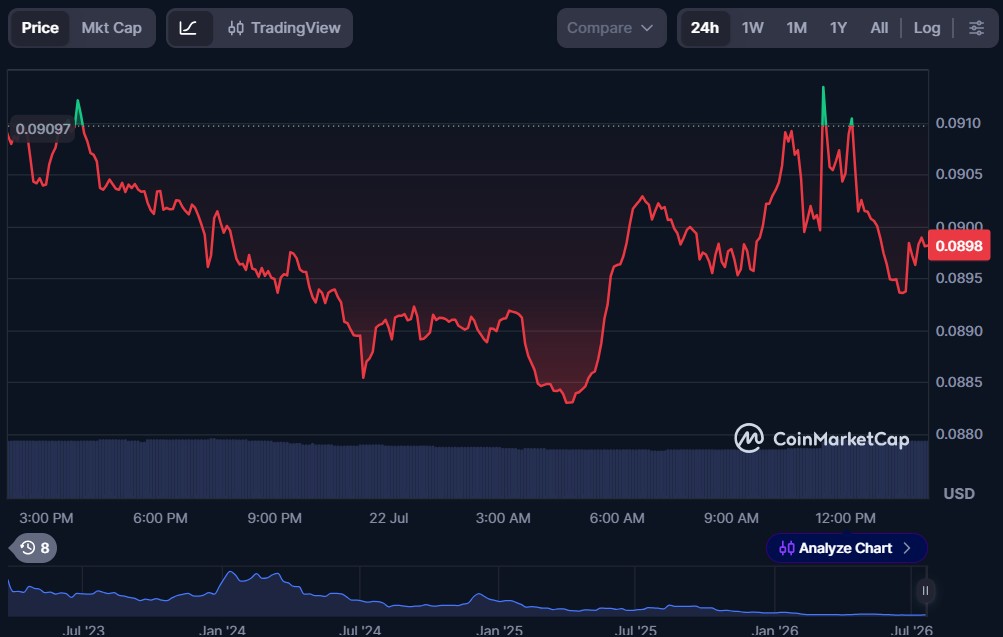Click the Analyze Chart button
The width and height of the screenshot is (1003, 637).
846,548
